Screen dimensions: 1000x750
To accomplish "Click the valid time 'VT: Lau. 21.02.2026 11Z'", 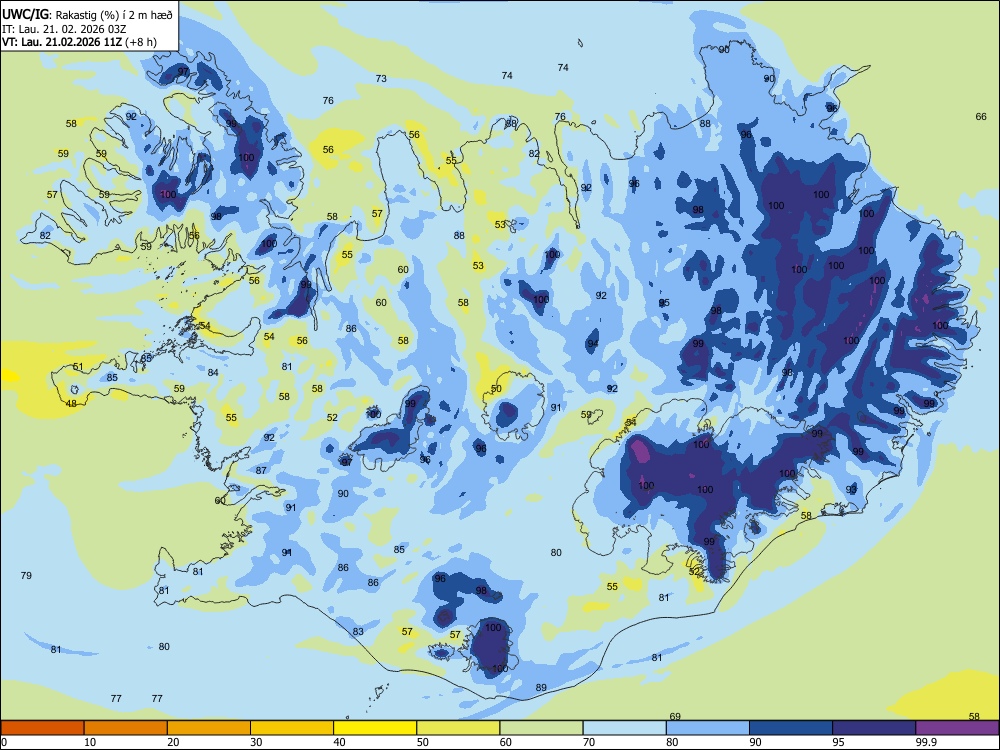I will point(64,42).
